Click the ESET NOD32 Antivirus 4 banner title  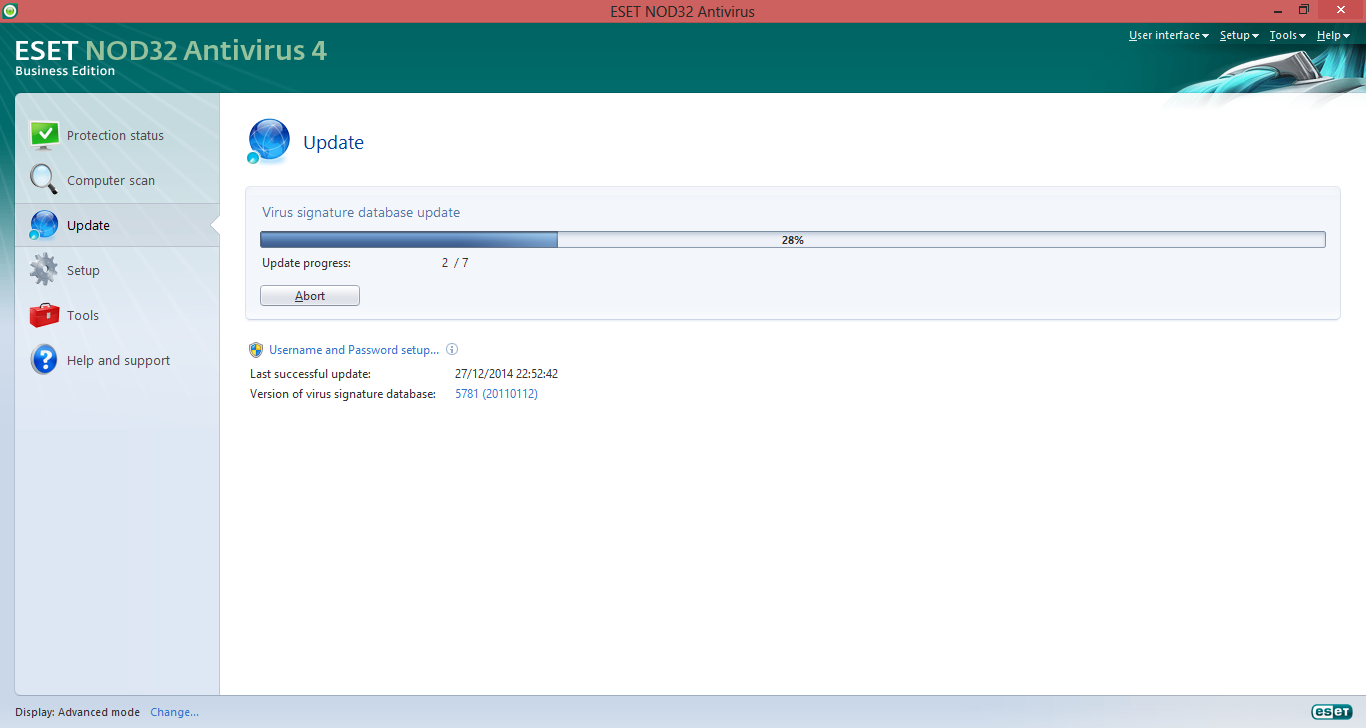(171, 50)
